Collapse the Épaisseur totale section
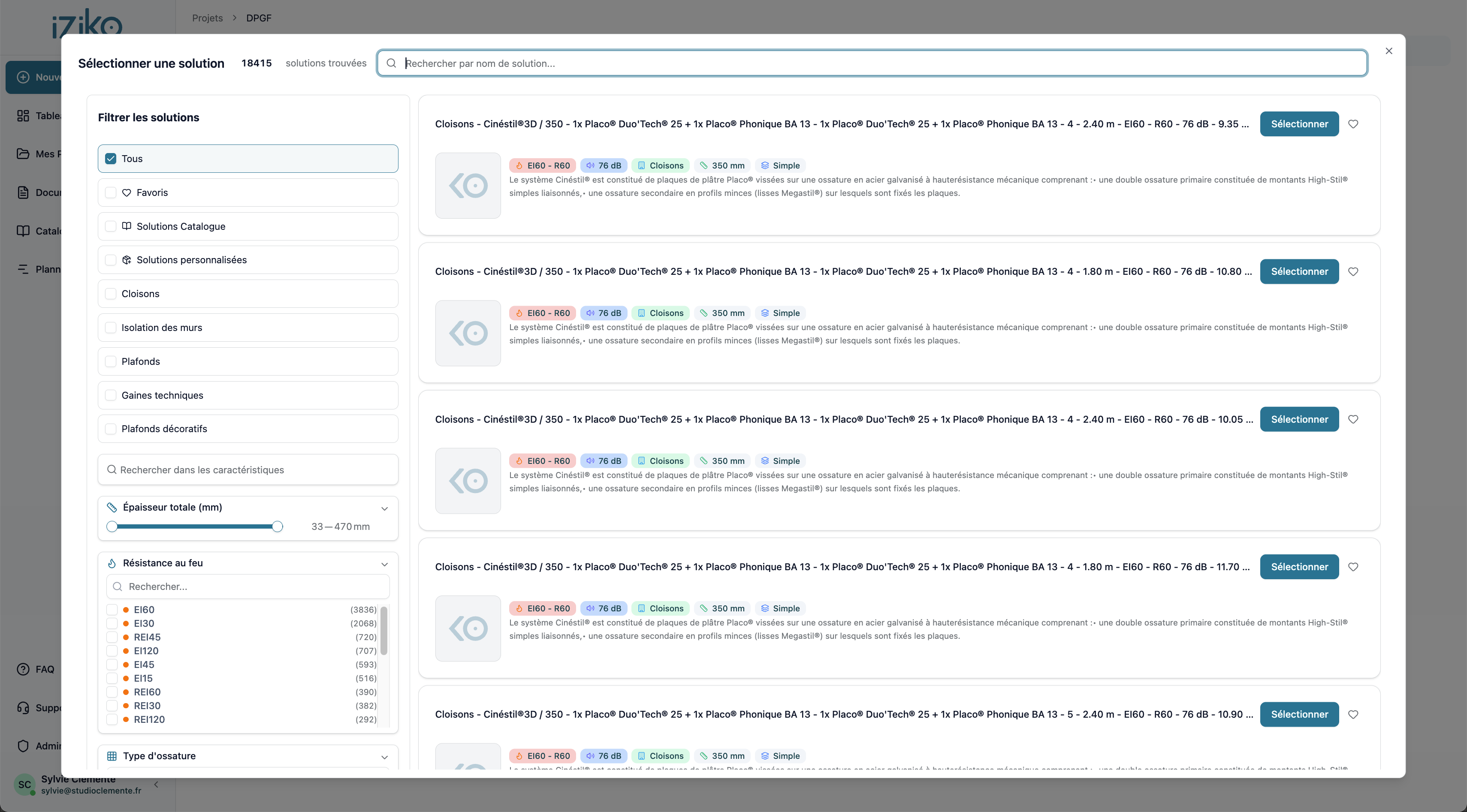 pyautogui.click(x=384, y=508)
